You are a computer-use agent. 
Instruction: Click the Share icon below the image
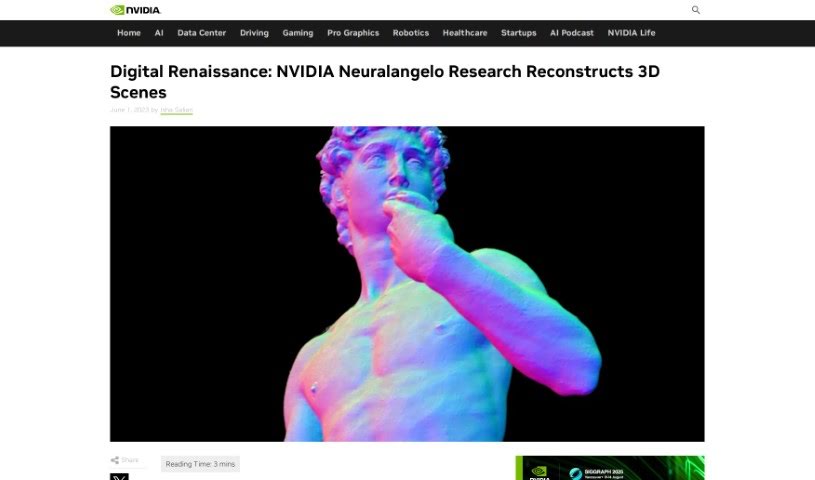click(x=115, y=460)
